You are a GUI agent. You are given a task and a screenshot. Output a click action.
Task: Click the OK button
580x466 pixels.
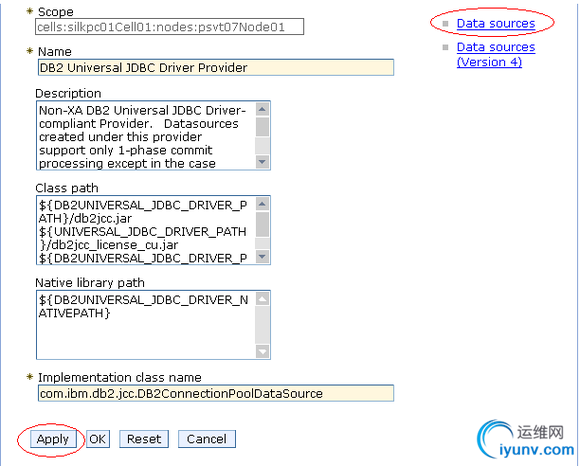point(98,439)
